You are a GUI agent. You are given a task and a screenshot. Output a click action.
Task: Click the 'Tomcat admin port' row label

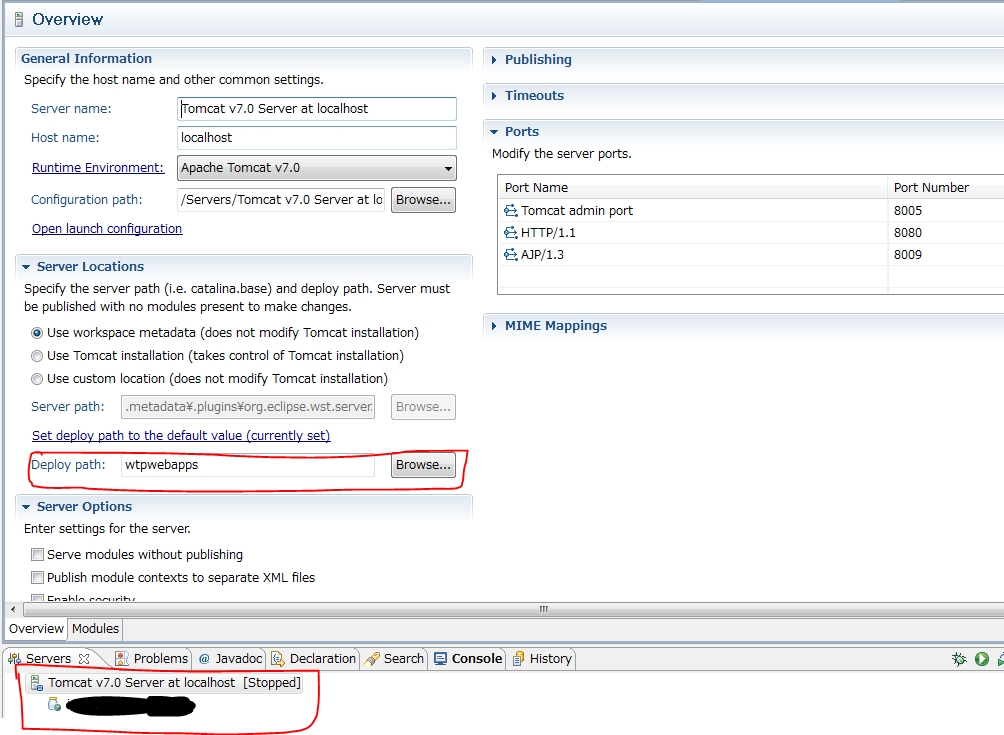coord(577,211)
